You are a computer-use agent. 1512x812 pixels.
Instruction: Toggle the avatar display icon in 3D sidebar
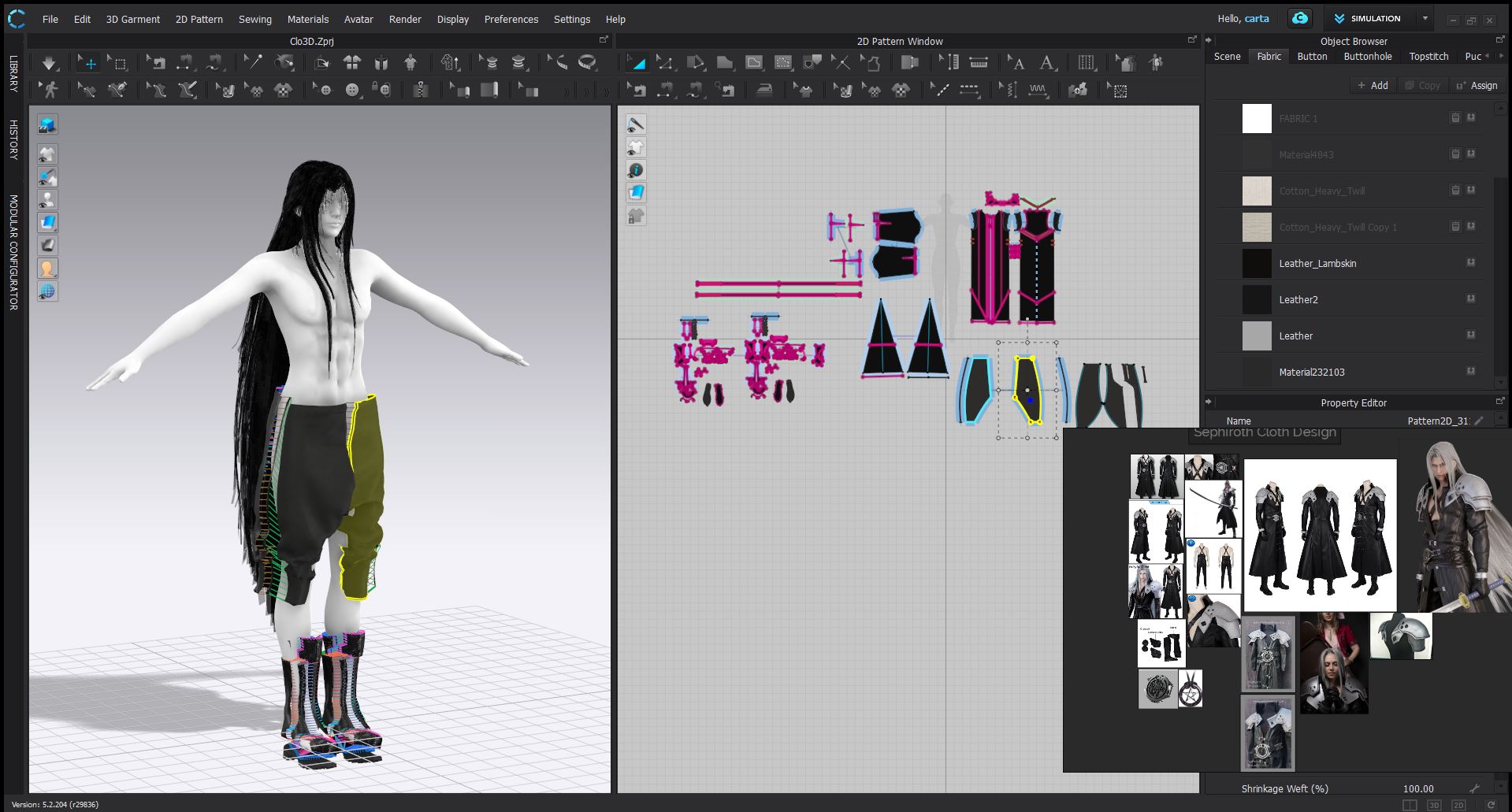47,199
